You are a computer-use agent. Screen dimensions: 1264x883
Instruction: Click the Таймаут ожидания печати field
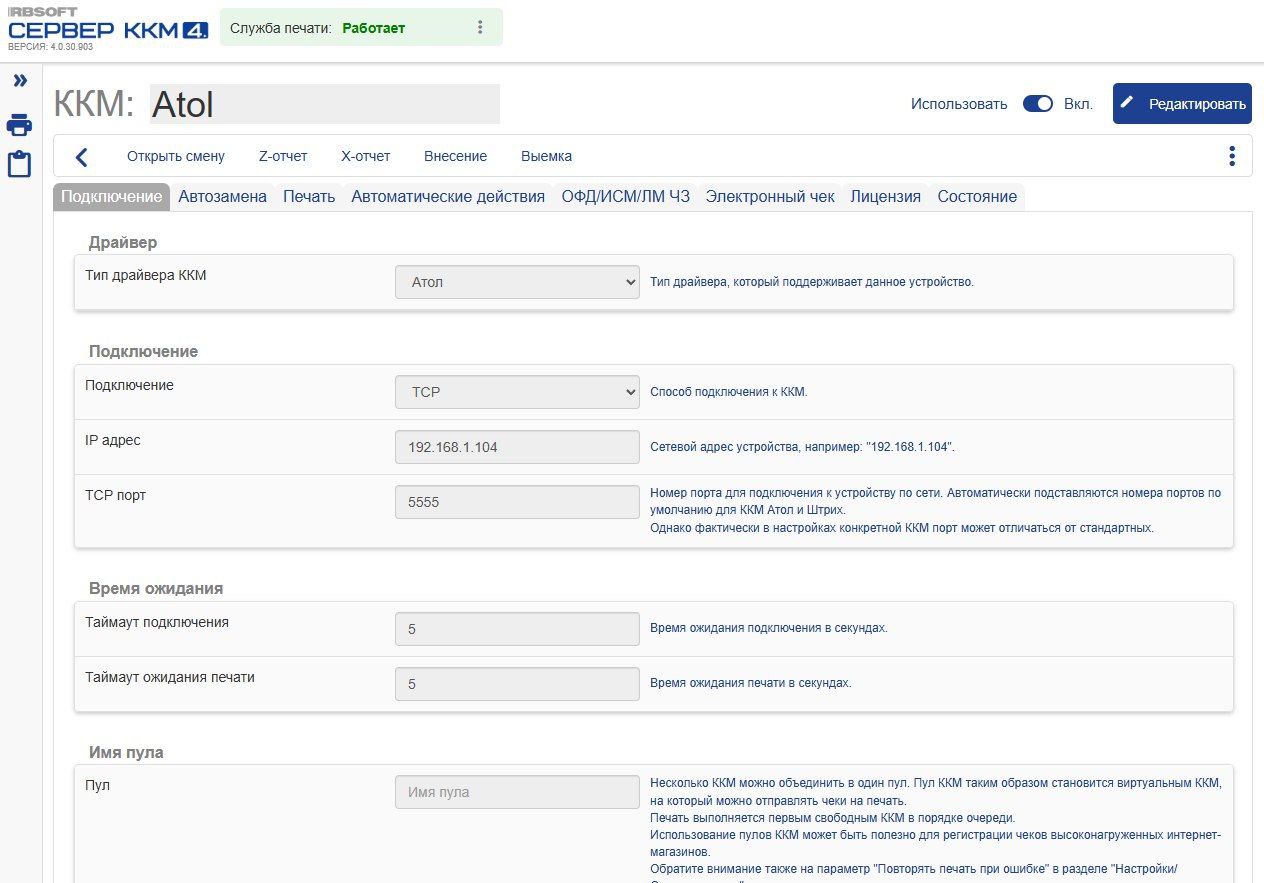coord(518,684)
